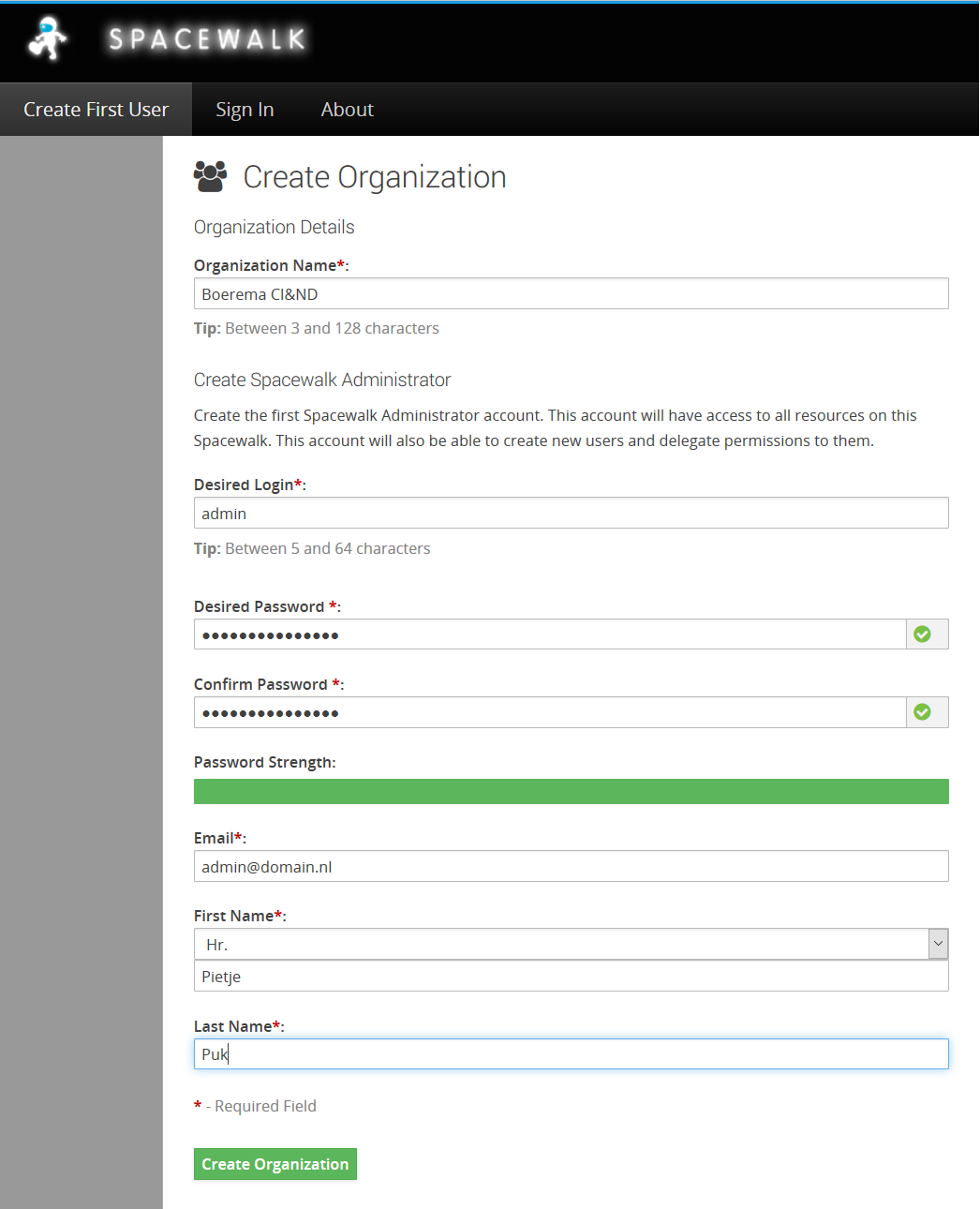This screenshot has height=1209, width=980.
Task: Click green checkmark beside Confirm Password
Action: 922,712
